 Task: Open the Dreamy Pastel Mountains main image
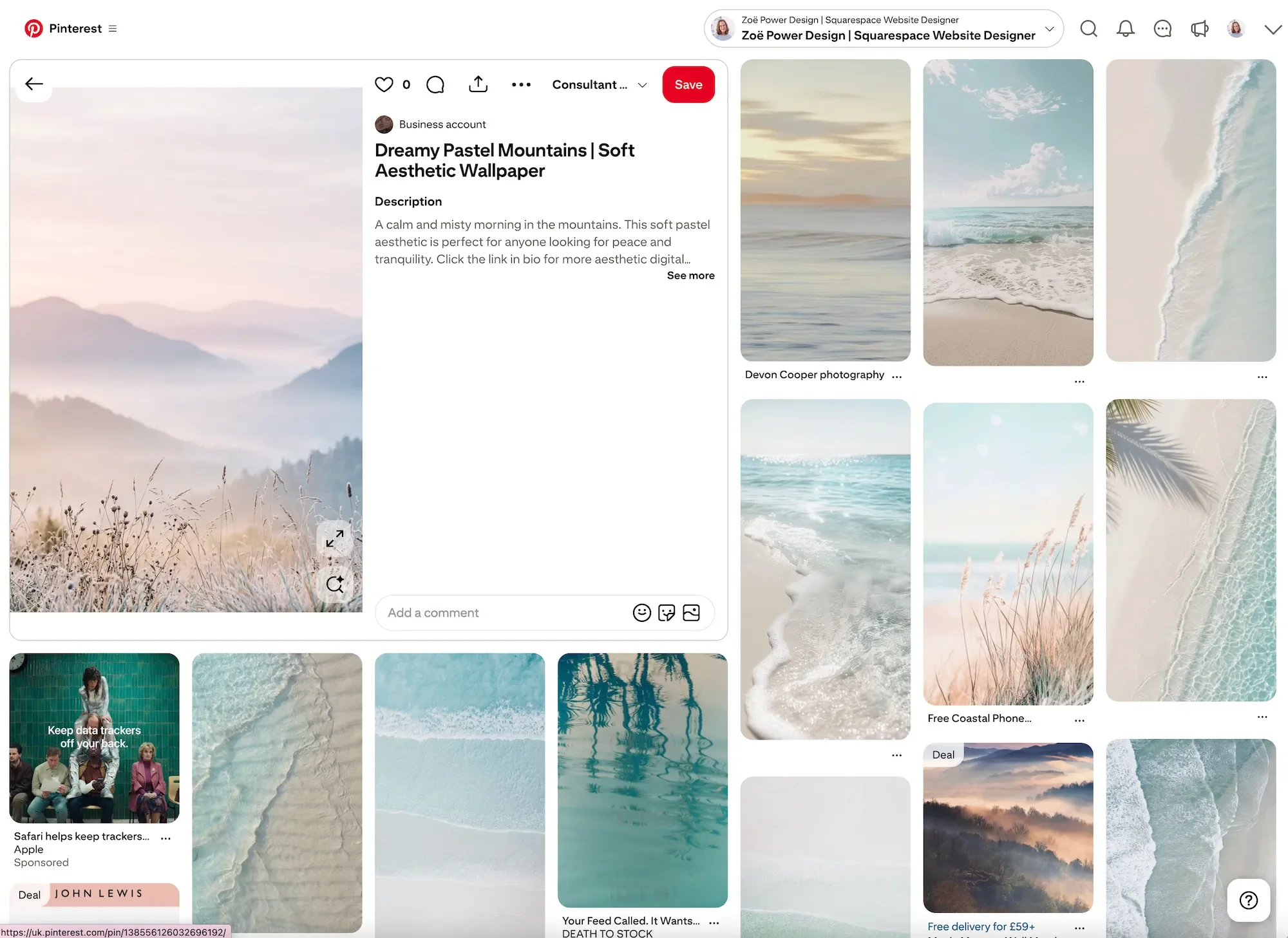[186, 348]
